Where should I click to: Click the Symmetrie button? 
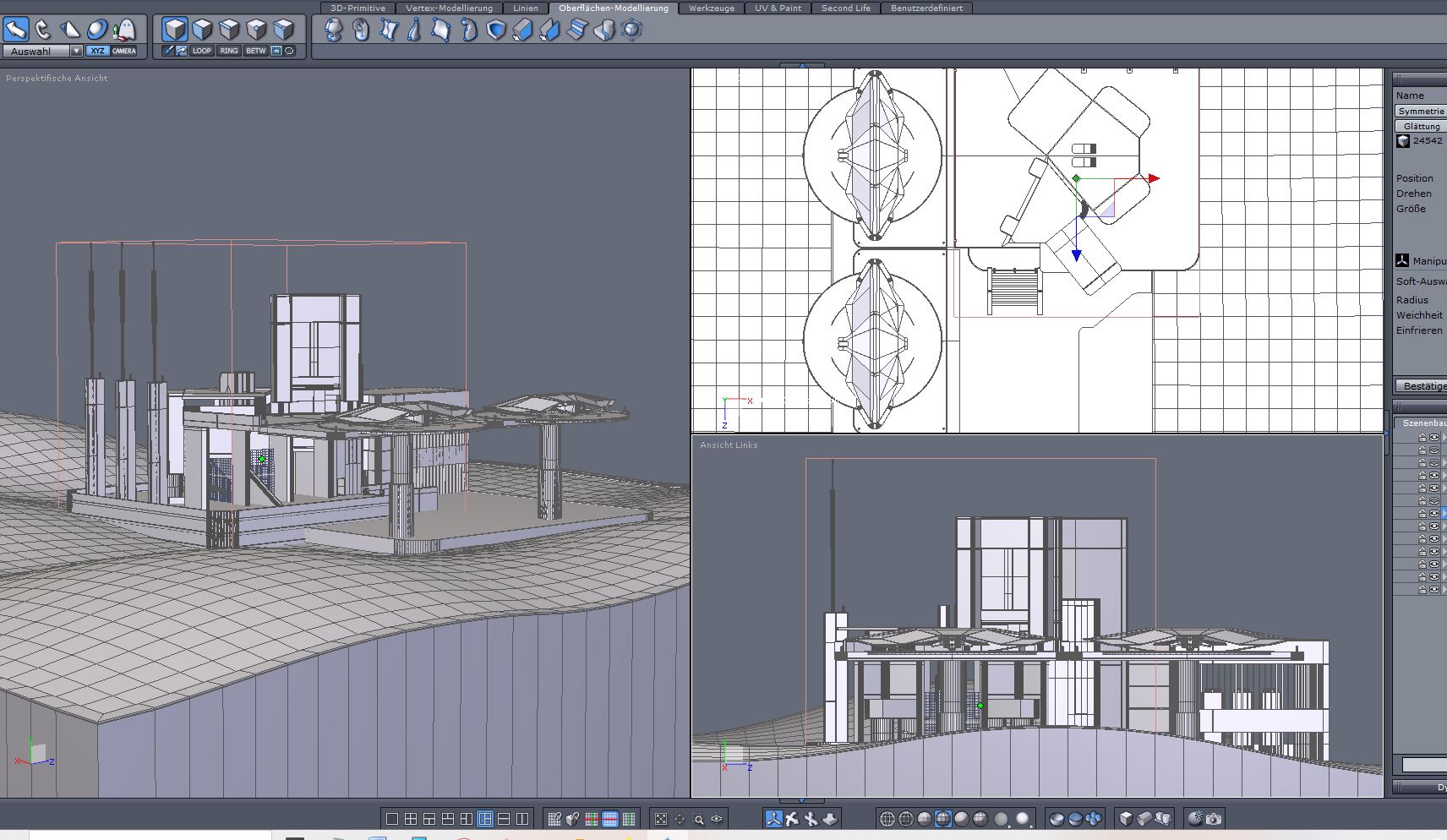[x=1421, y=111]
